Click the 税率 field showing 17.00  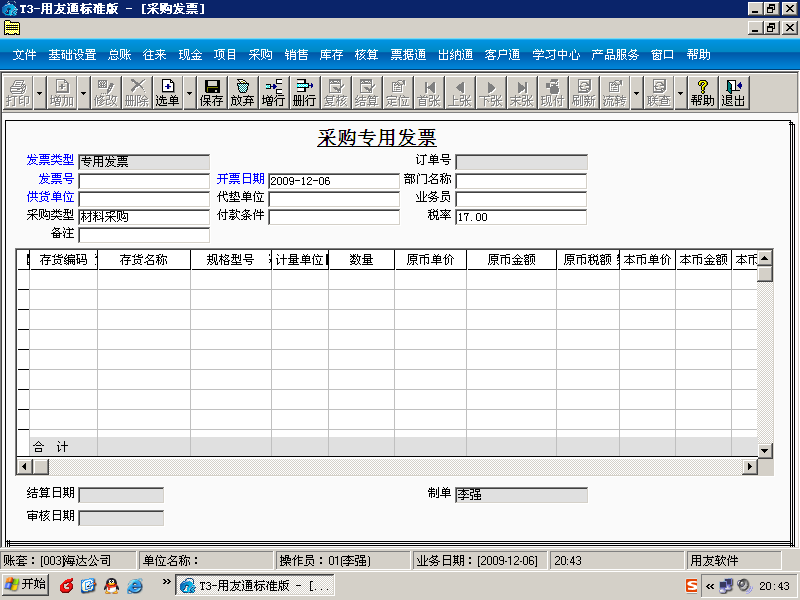521,217
